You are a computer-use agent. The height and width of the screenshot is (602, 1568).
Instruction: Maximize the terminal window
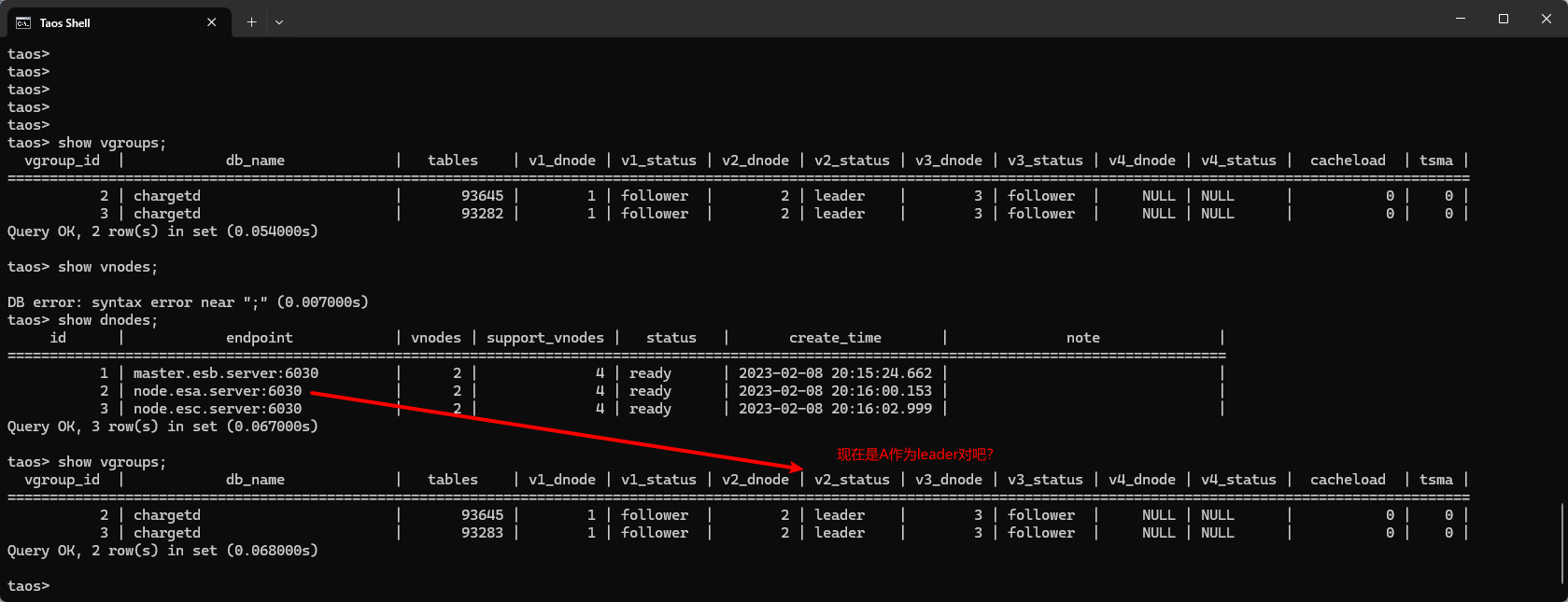point(1504,19)
